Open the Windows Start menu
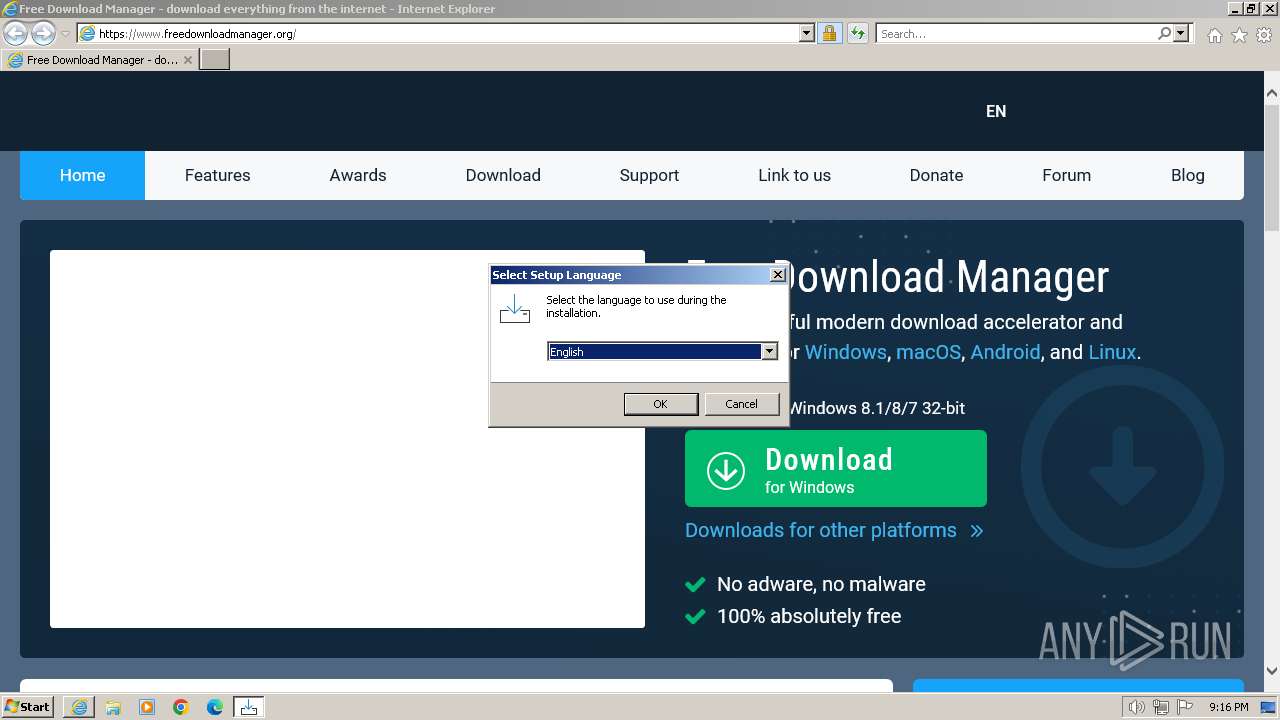Screen dimensions: 1280x720 (x=27, y=707)
